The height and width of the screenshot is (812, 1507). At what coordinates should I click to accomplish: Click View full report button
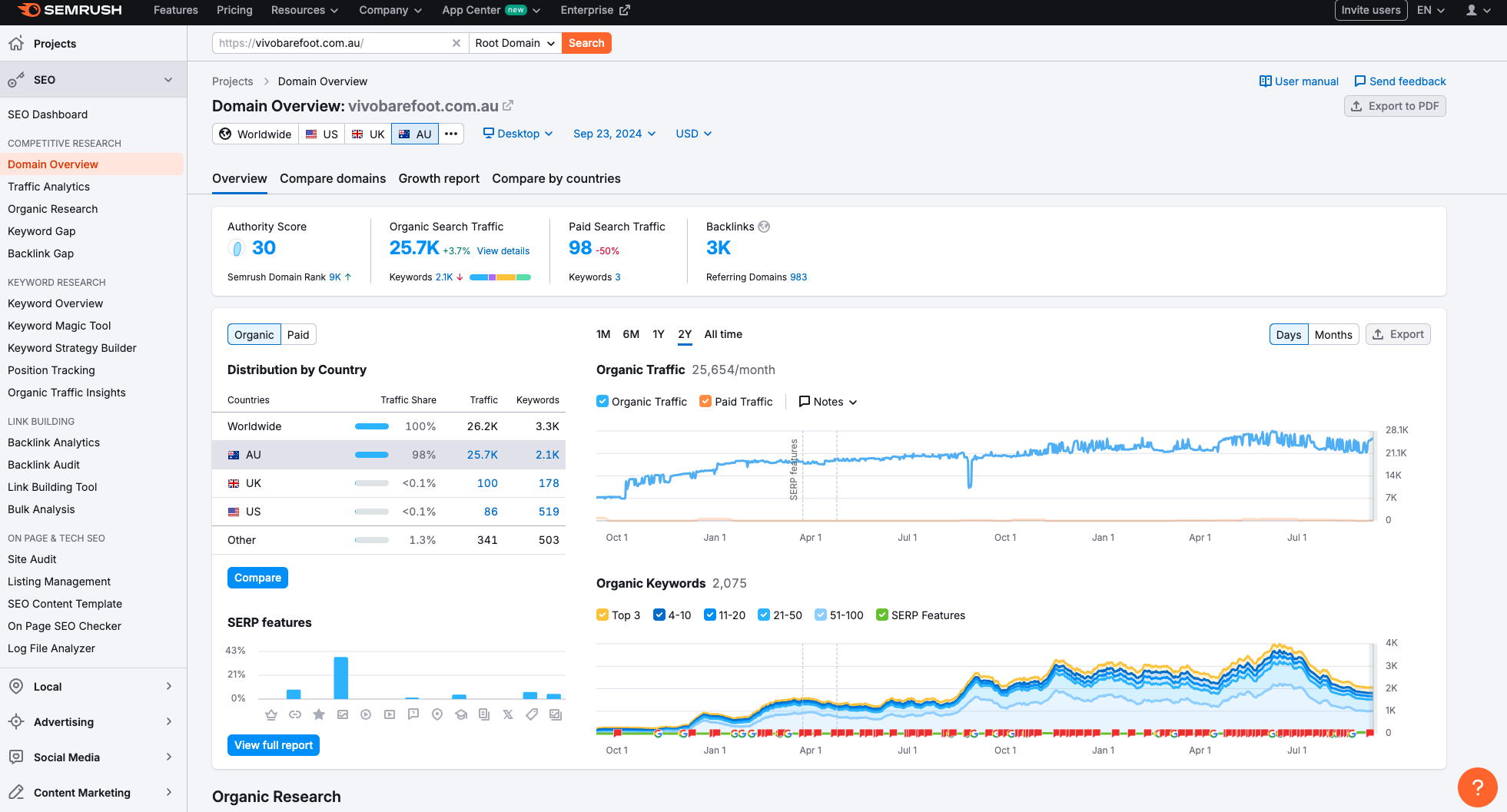[274, 745]
